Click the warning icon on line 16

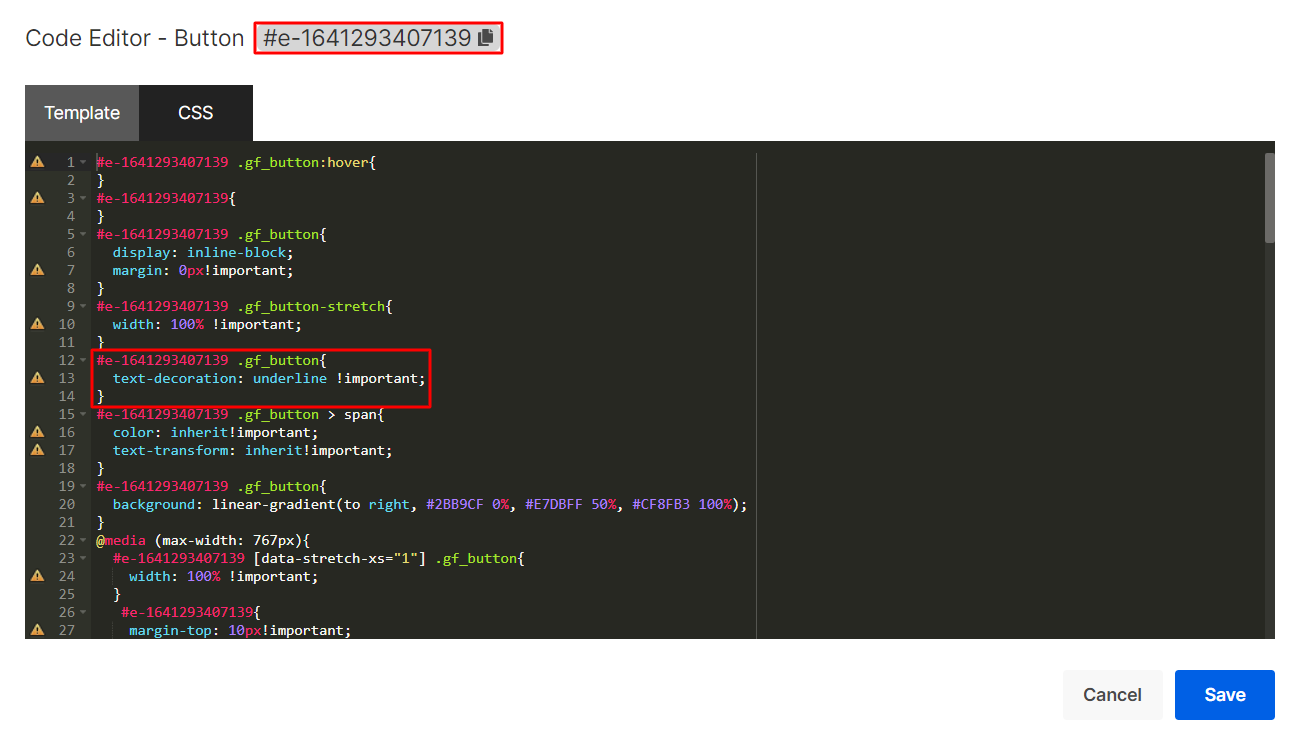pos(37,431)
